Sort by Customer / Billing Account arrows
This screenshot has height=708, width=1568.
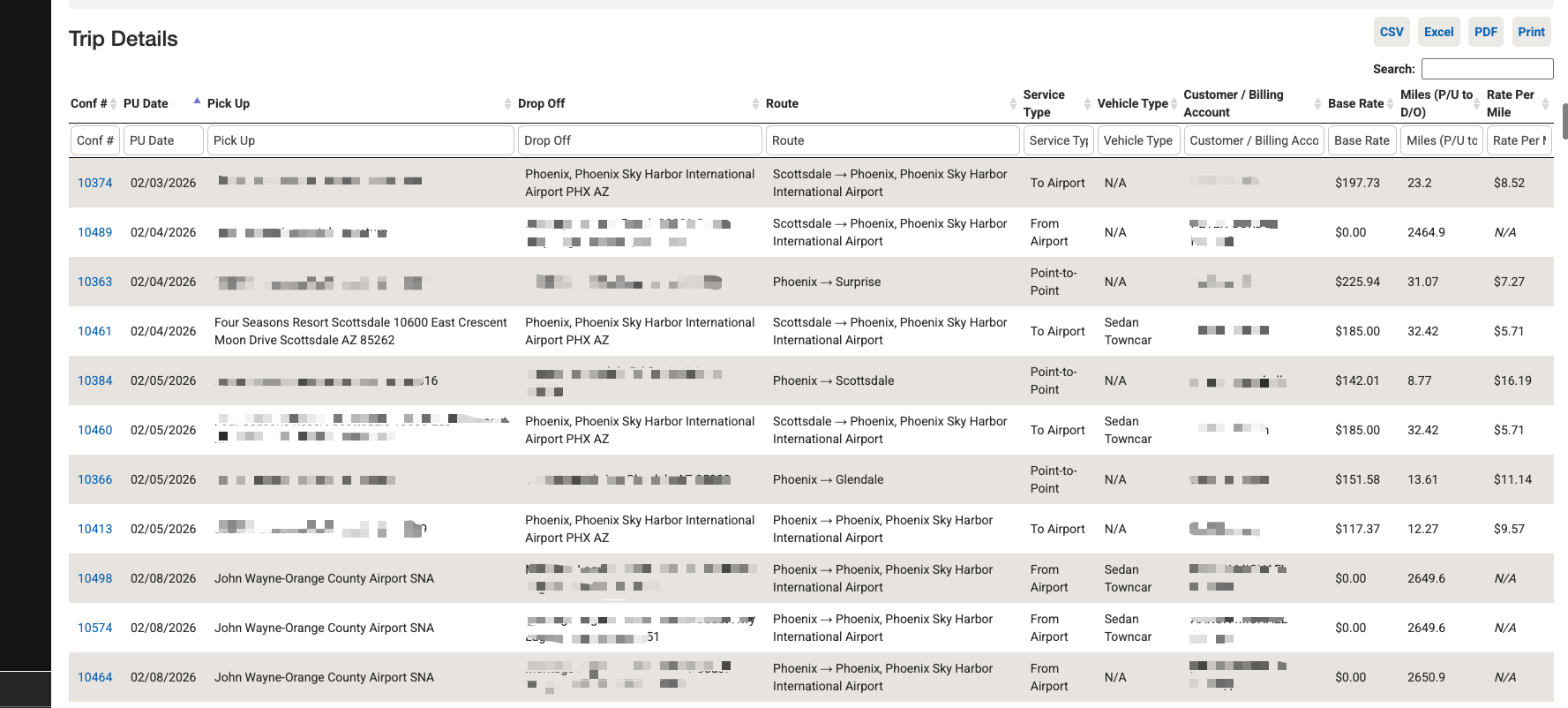[1317, 104]
